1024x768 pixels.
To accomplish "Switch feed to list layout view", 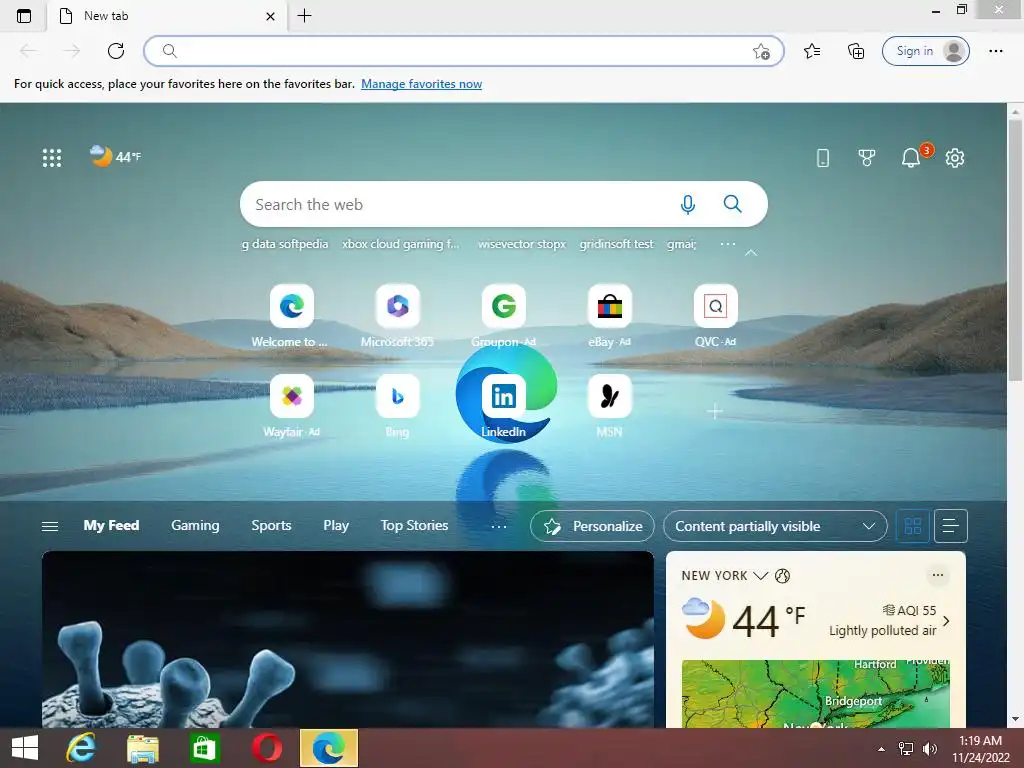I will point(951,526).
